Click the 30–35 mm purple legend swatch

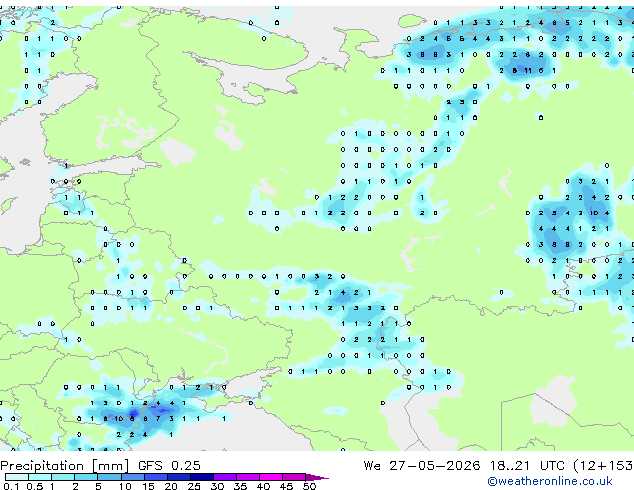click(225, 477)
